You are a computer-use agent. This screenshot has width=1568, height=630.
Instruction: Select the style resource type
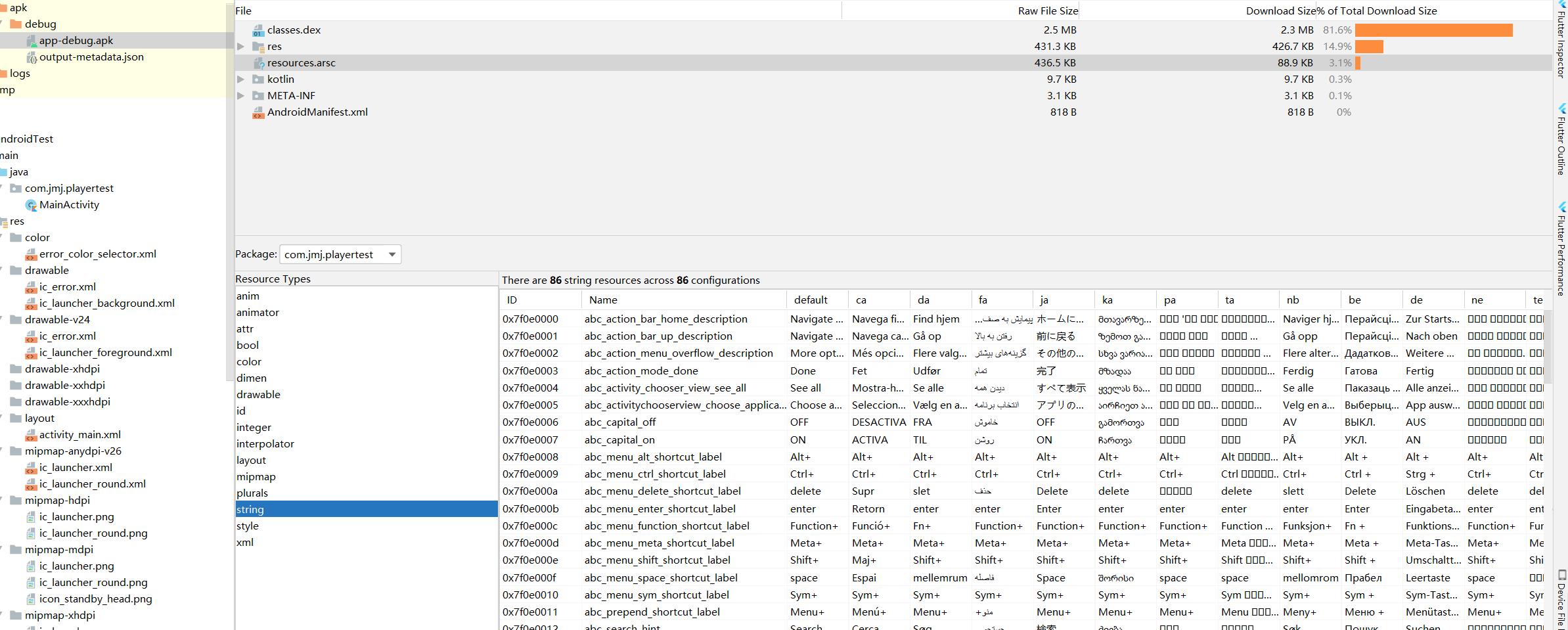tap(367, 526)
